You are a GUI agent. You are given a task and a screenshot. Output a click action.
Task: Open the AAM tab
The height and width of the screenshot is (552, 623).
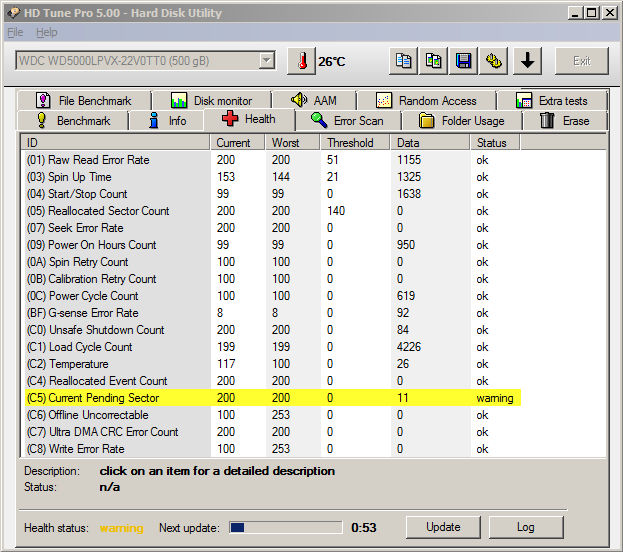click(314, 101)
